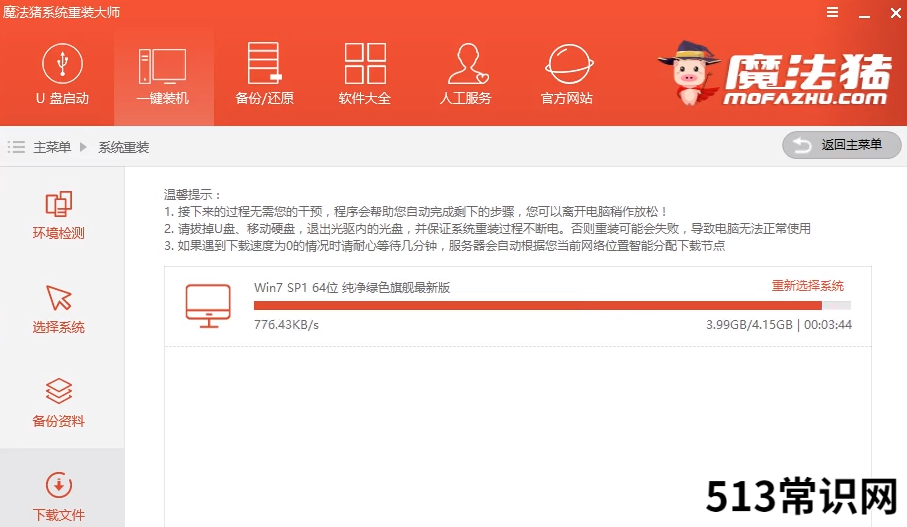Select the 选择系统 step in sidebar
This screenshot has width=907, height=527.
[58, 309]
